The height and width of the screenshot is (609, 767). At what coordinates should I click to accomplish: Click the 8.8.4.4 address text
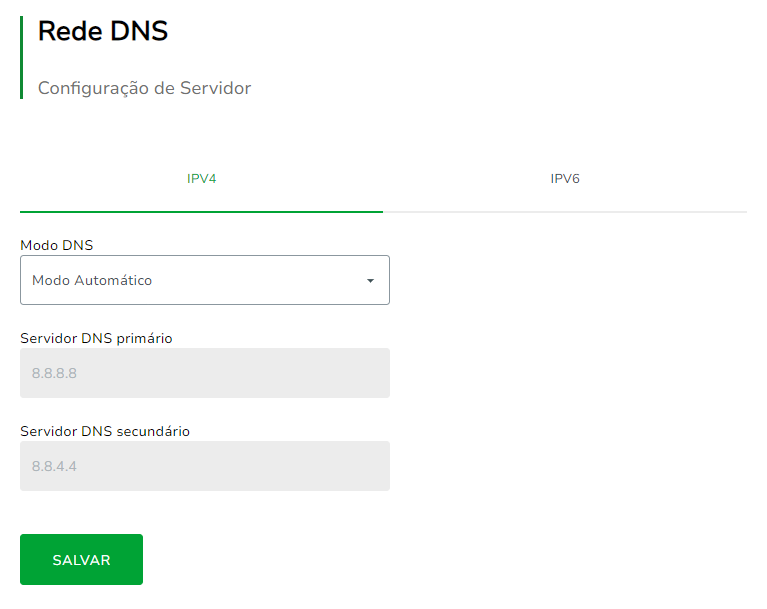tap(54, 467)
